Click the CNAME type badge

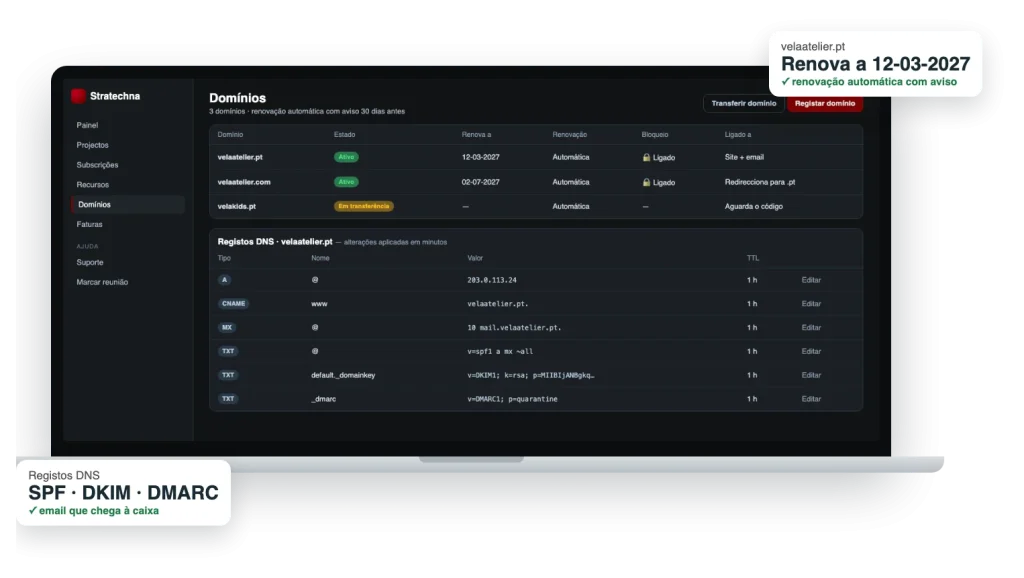tap(233, 304)
